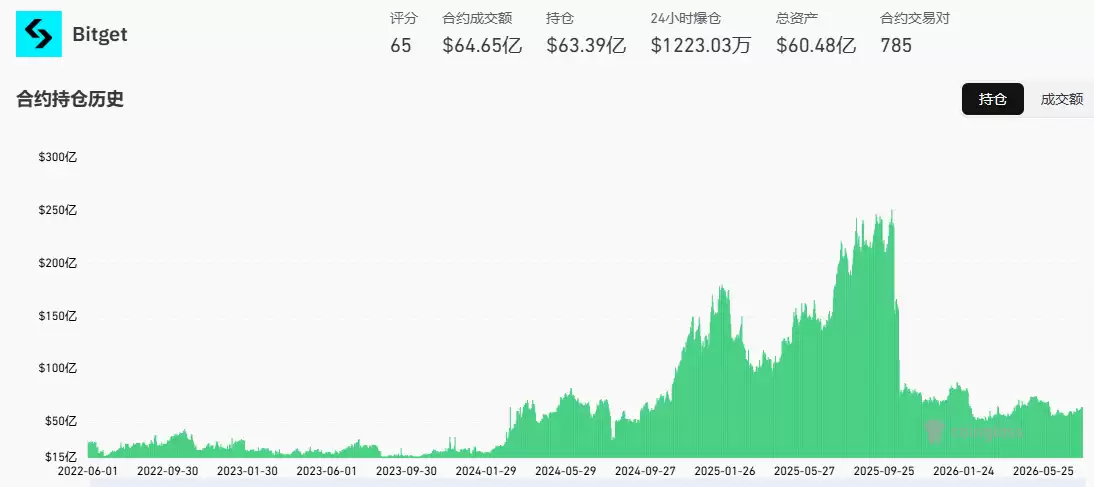The image size is (1094, 487).
Task: Click the 合约交易对 label
Action: 915,18
